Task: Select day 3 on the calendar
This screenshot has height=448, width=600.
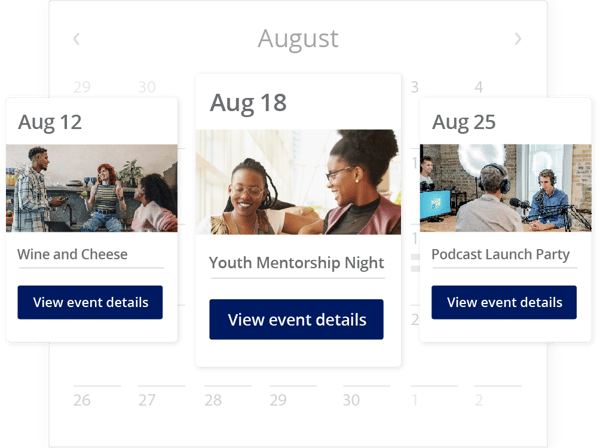Action: [414, 87]
